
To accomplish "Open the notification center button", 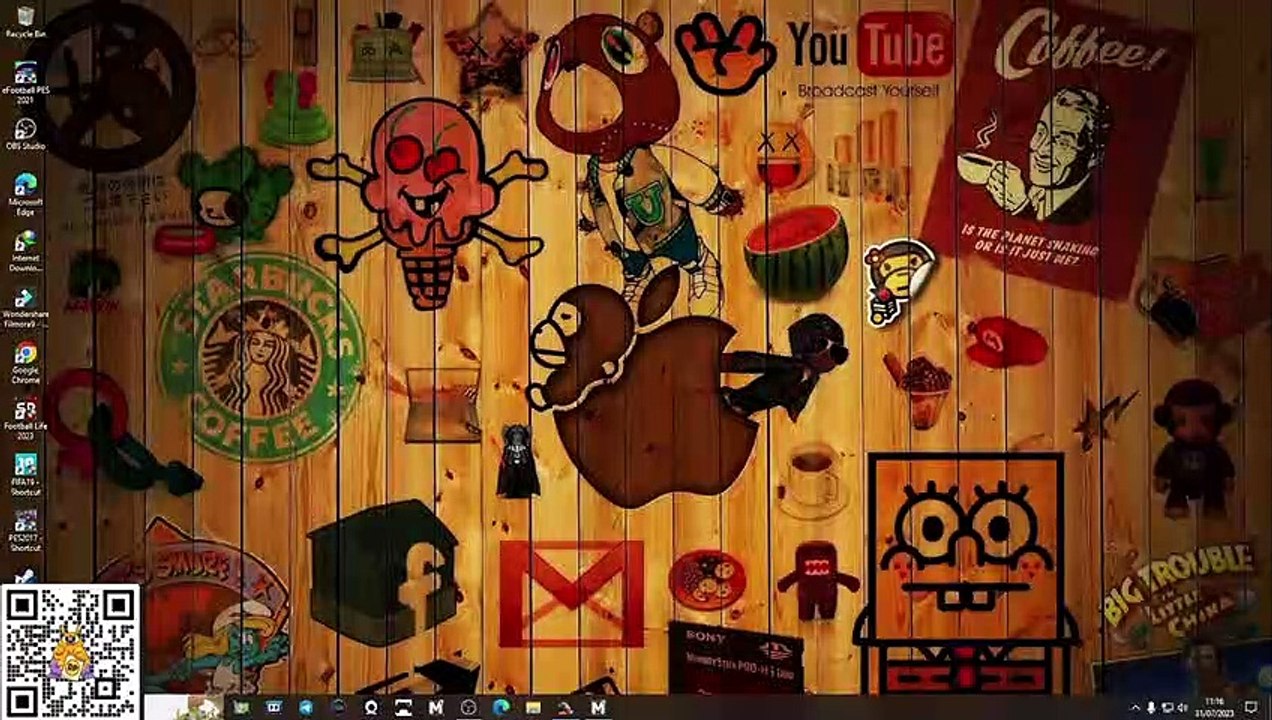I will (x=1250, y=707).
